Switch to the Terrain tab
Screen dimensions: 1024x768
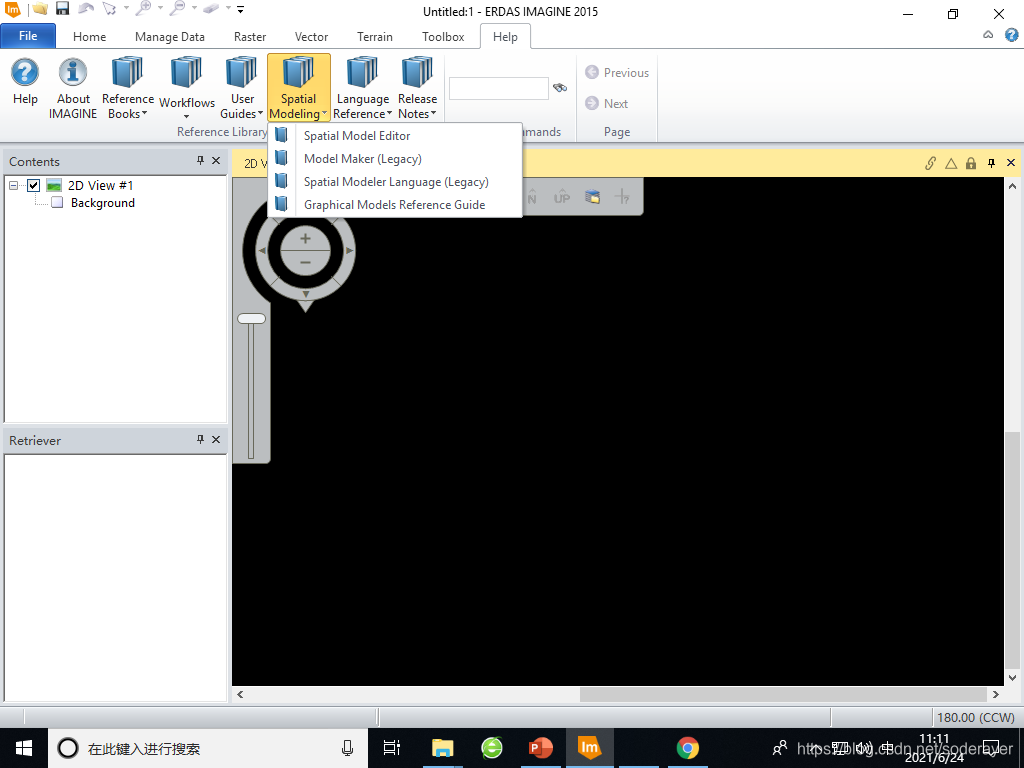(x=375, y=37)
